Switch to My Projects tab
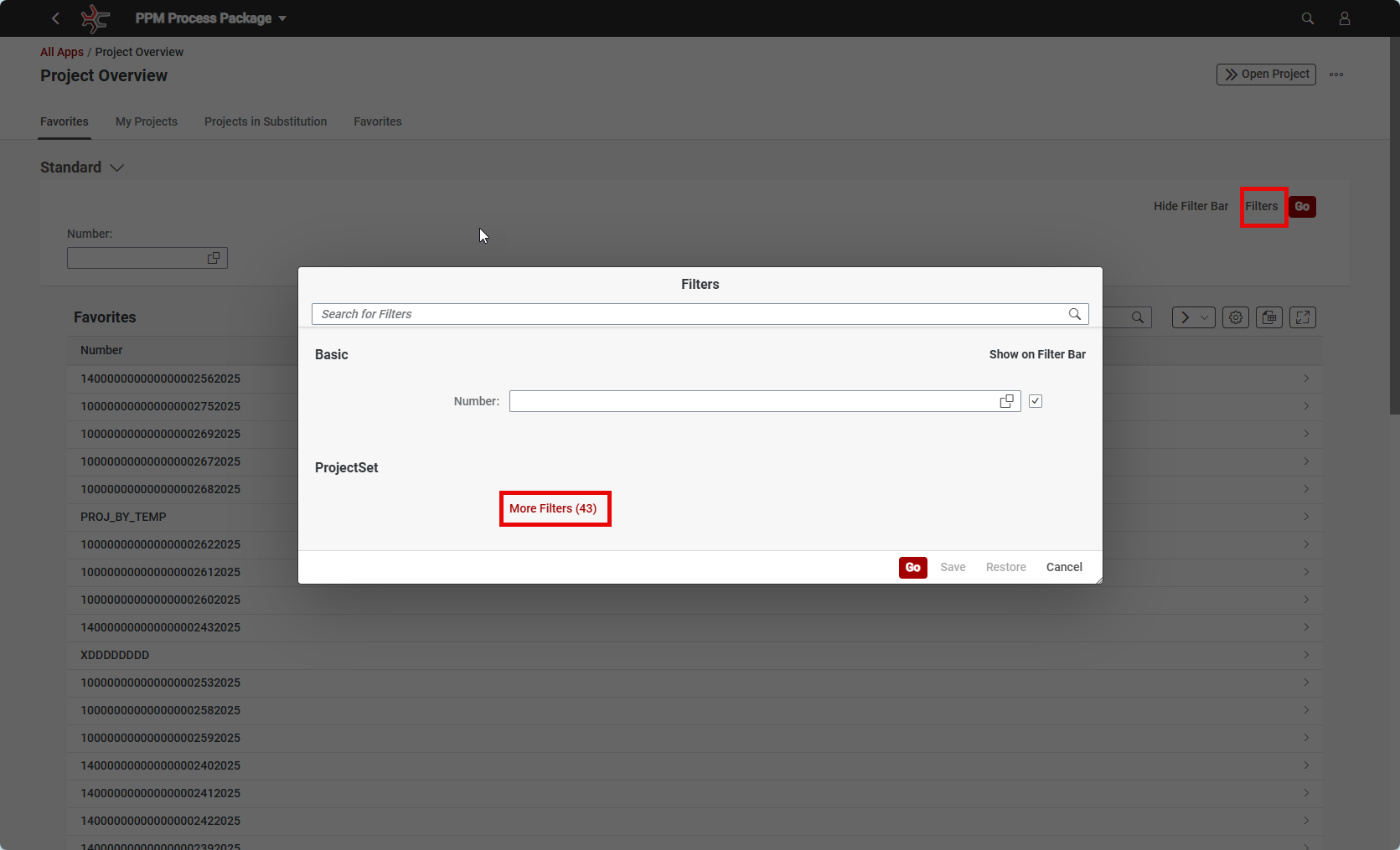1400x850 pixels. click(147, 121)
